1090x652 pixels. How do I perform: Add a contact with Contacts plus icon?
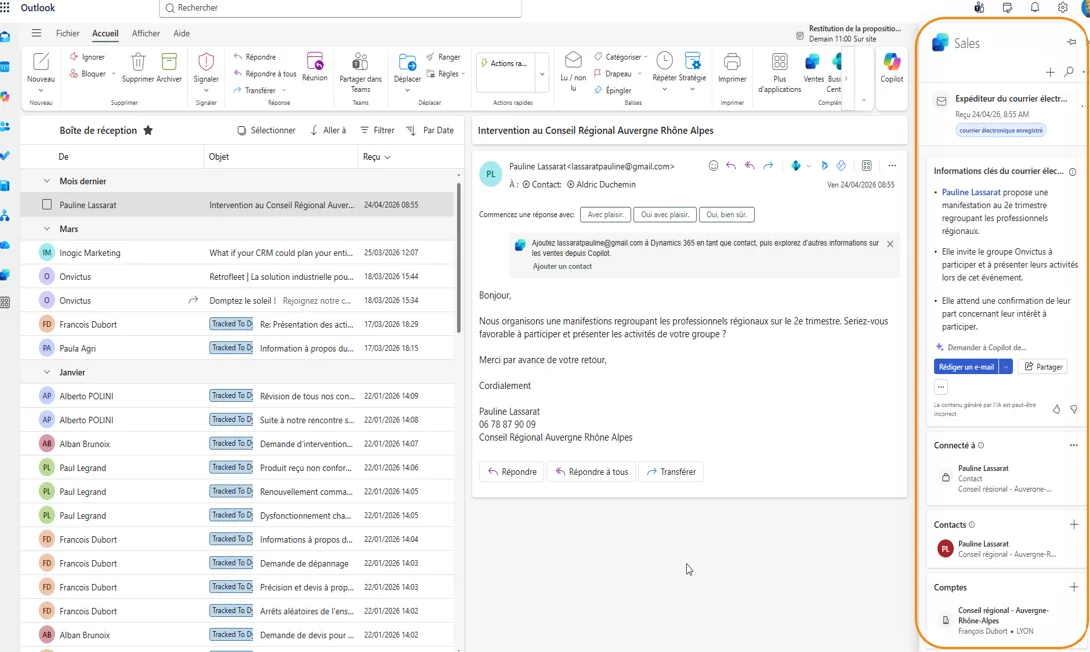coord(1074,524)
